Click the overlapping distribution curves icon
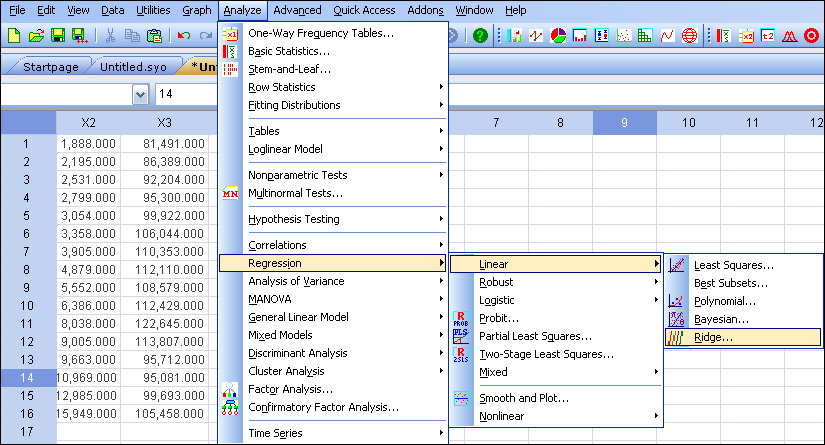 coord(790,36)
